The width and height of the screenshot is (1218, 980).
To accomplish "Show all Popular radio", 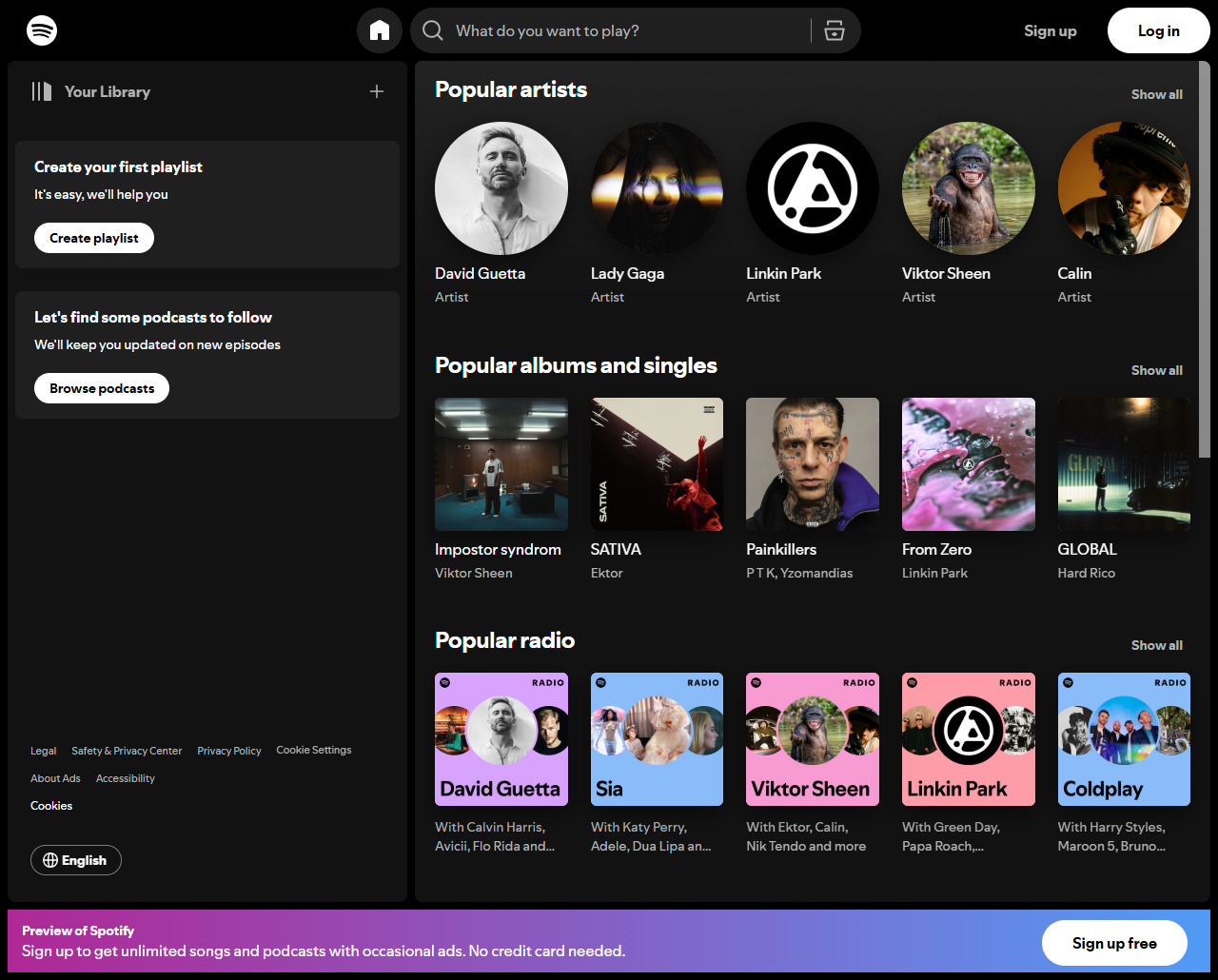I will click(1157, 645).
